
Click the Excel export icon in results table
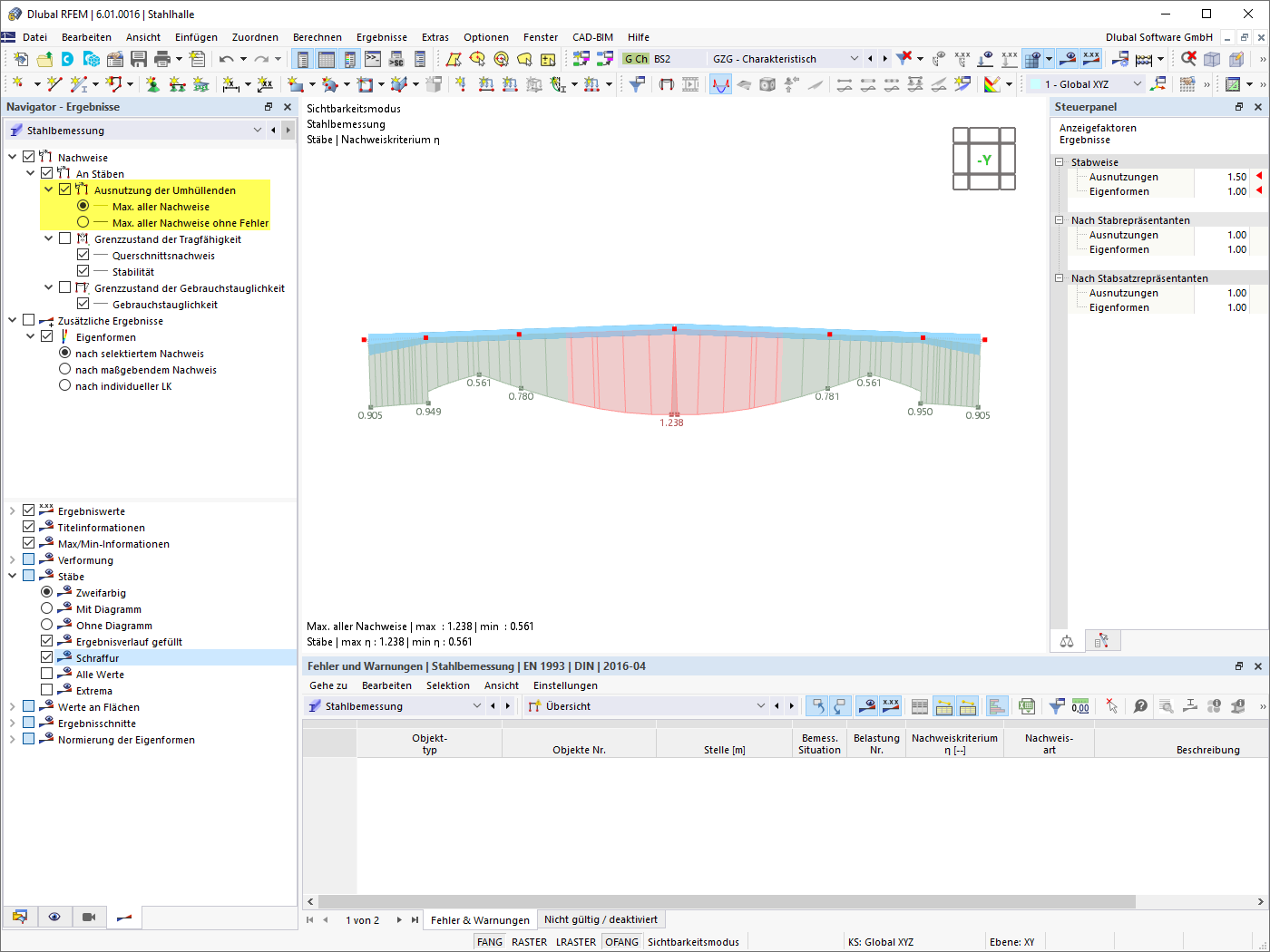click(1027, 706)
